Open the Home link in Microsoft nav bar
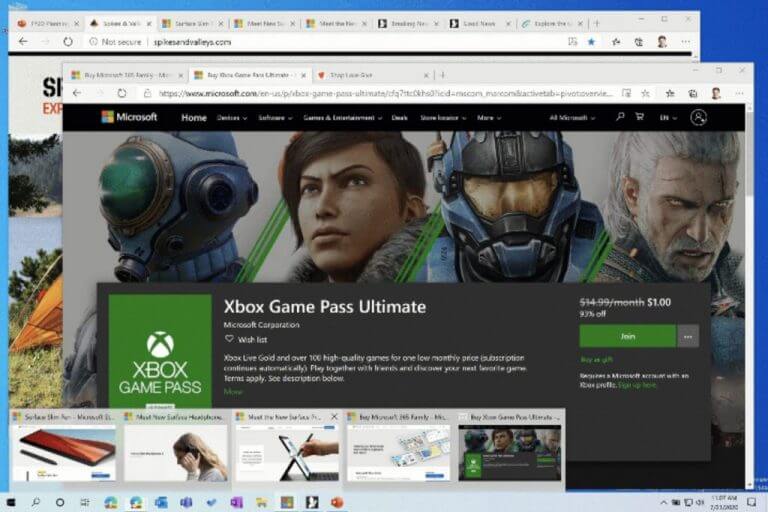 click(194, 118)
